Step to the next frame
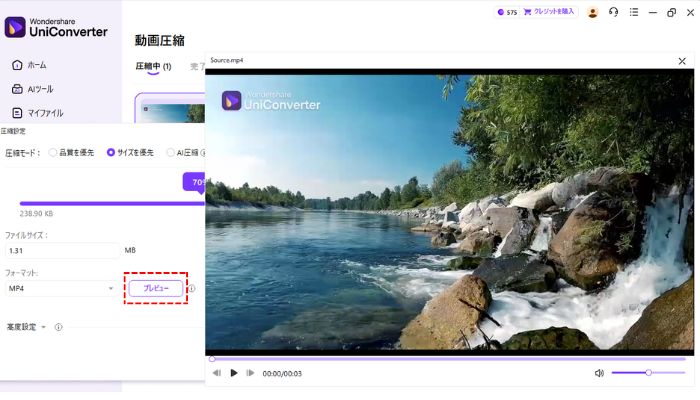The image size is (700, 400). 250,373
